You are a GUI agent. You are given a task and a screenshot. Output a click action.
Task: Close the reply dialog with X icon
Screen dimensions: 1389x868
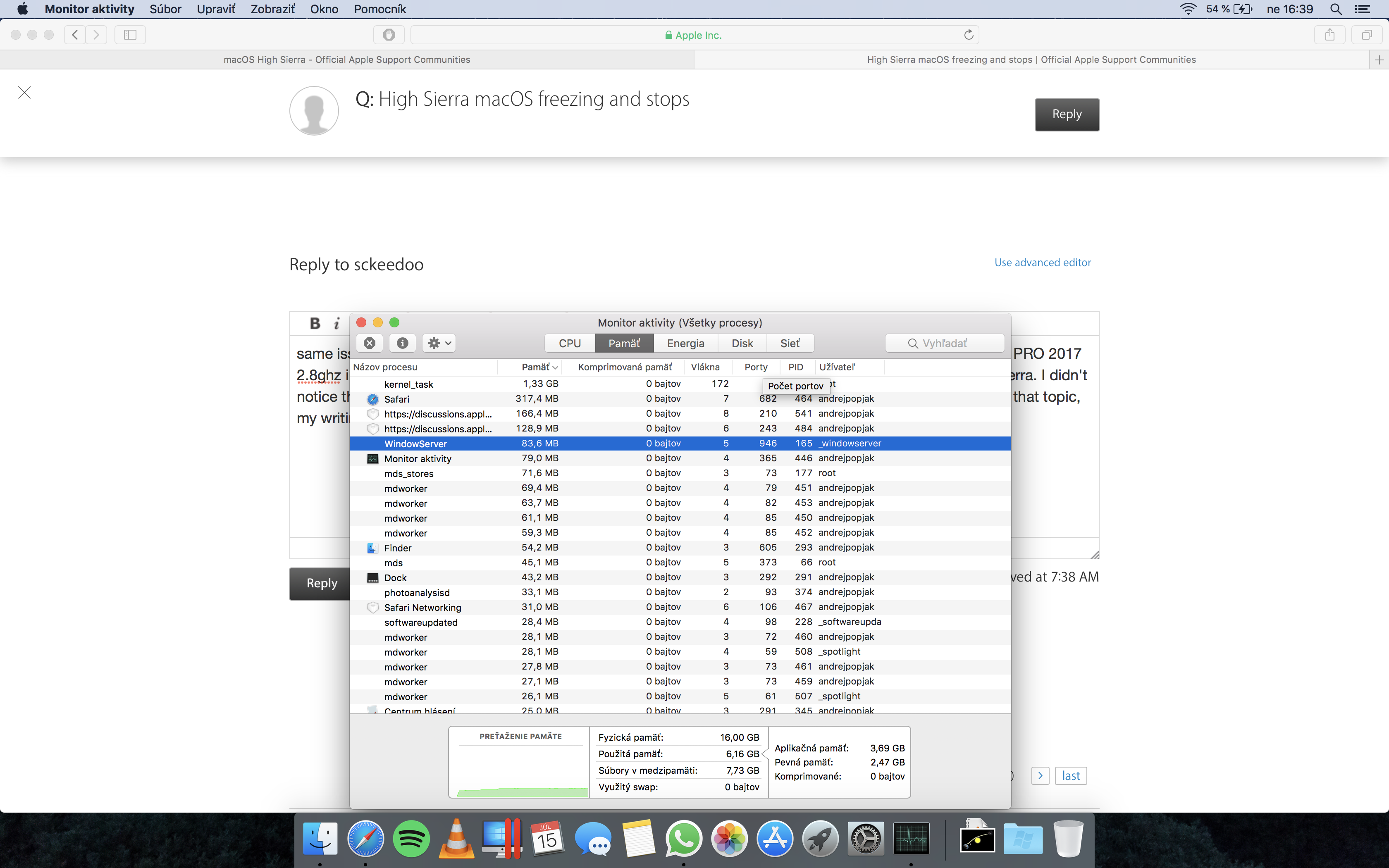point(24,93)
